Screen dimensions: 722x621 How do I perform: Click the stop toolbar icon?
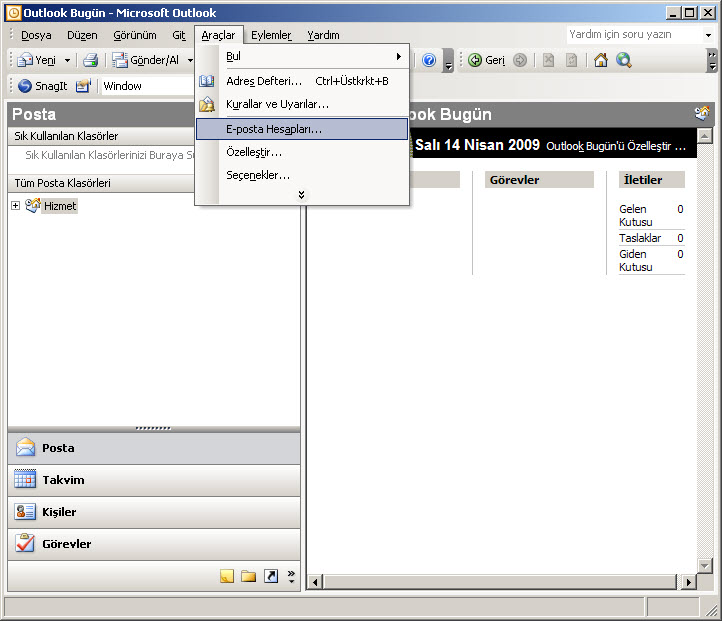pos(548,60)
